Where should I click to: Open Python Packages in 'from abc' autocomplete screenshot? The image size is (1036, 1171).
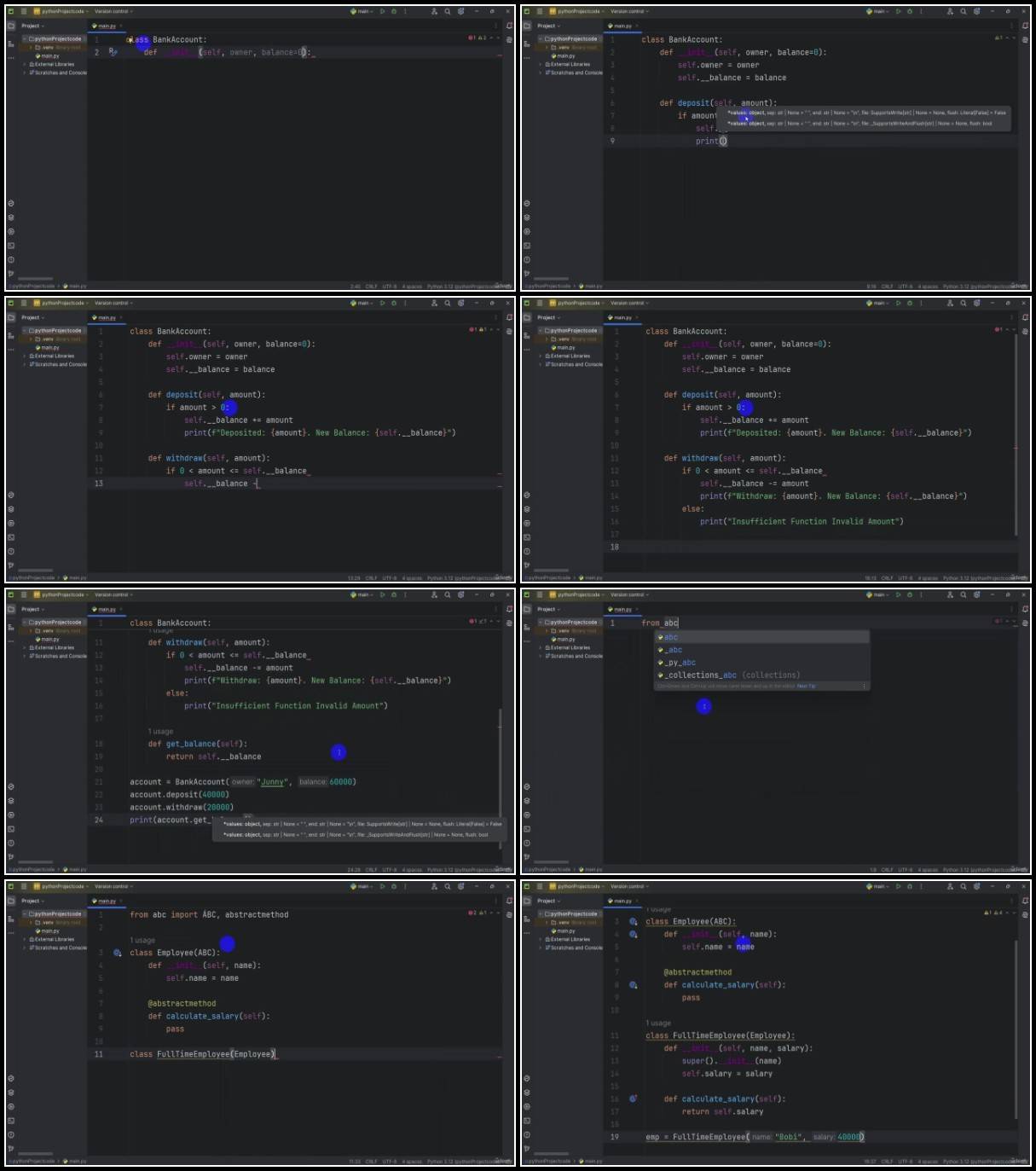coord(527,801)
